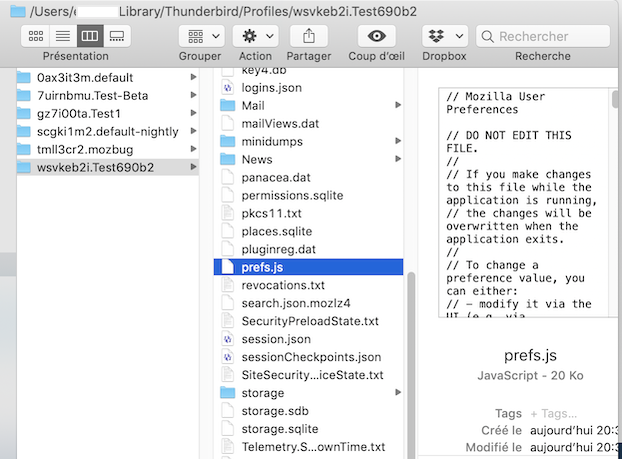622x459 pixels.
Task: Click the session.json file icon
Action: coord(227,339)
